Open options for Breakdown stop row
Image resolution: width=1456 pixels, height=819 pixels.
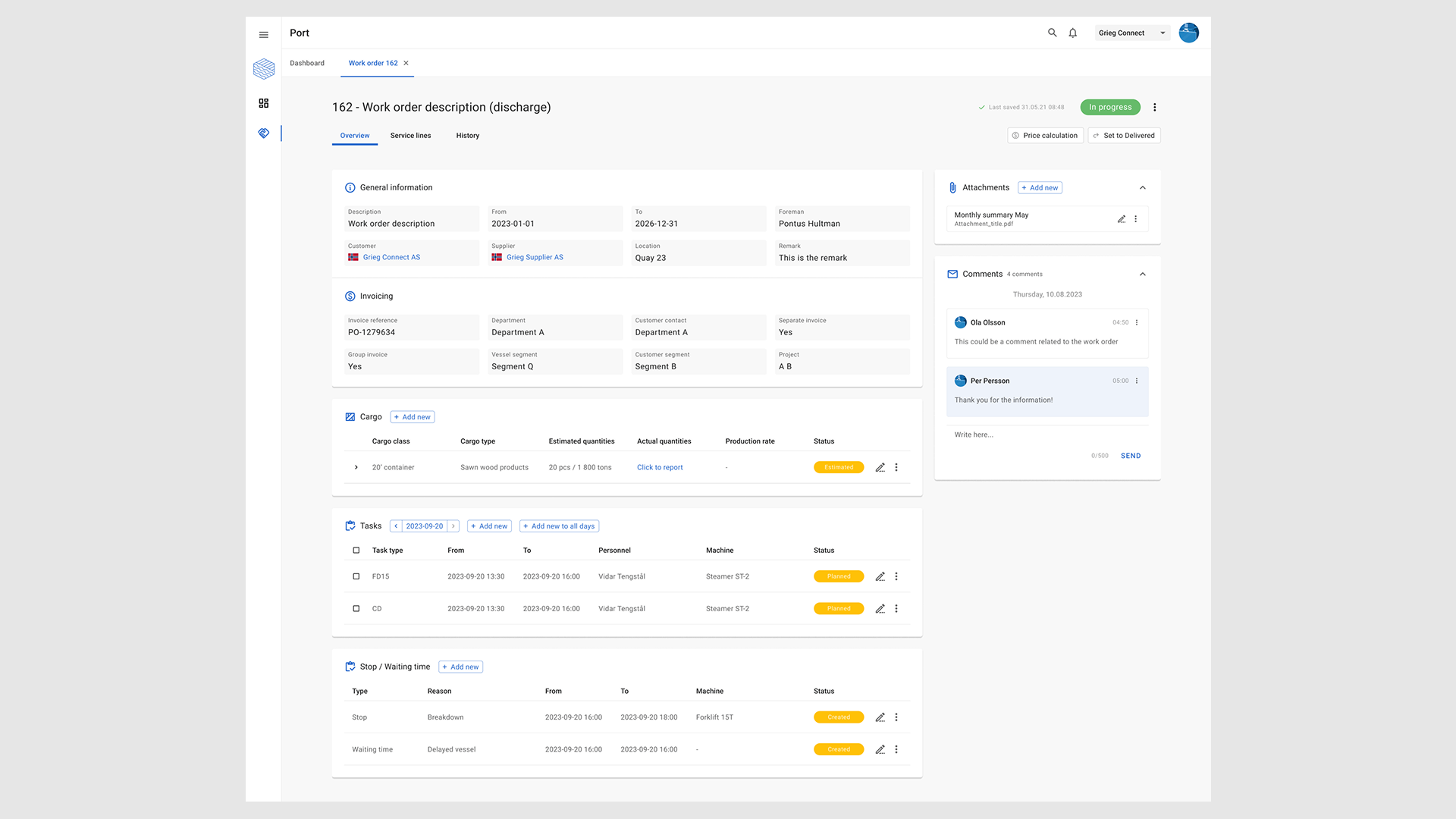pyautogui.click(x=896, y=717)
